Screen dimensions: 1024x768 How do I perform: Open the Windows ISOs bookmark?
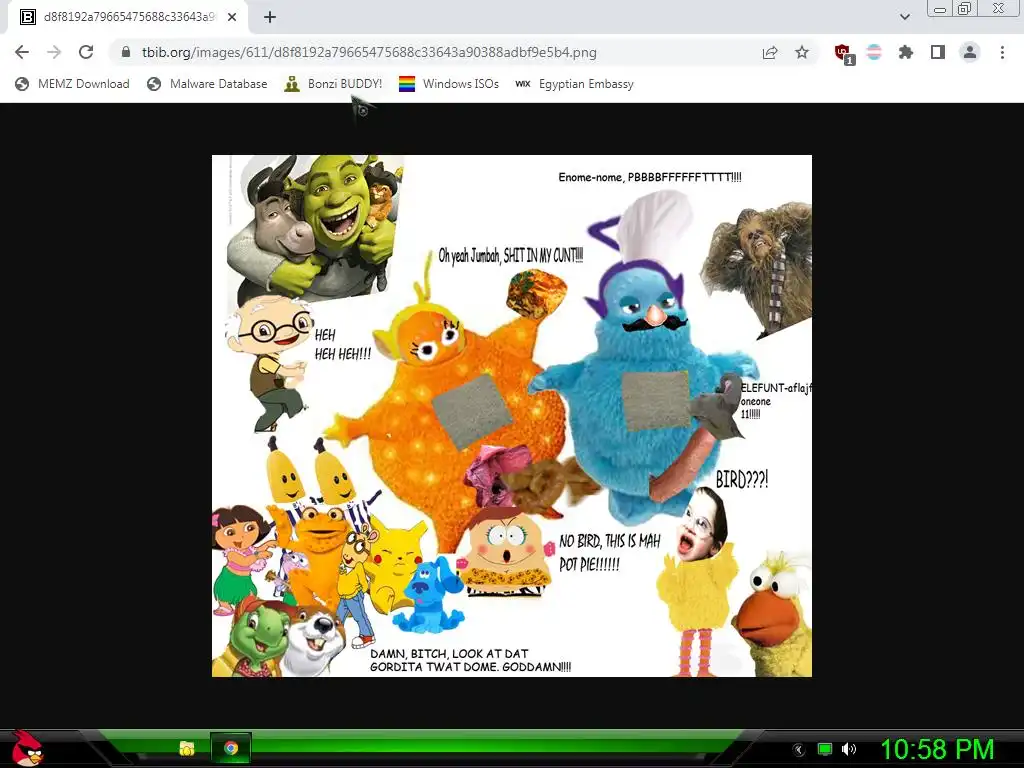coord(449,84)
